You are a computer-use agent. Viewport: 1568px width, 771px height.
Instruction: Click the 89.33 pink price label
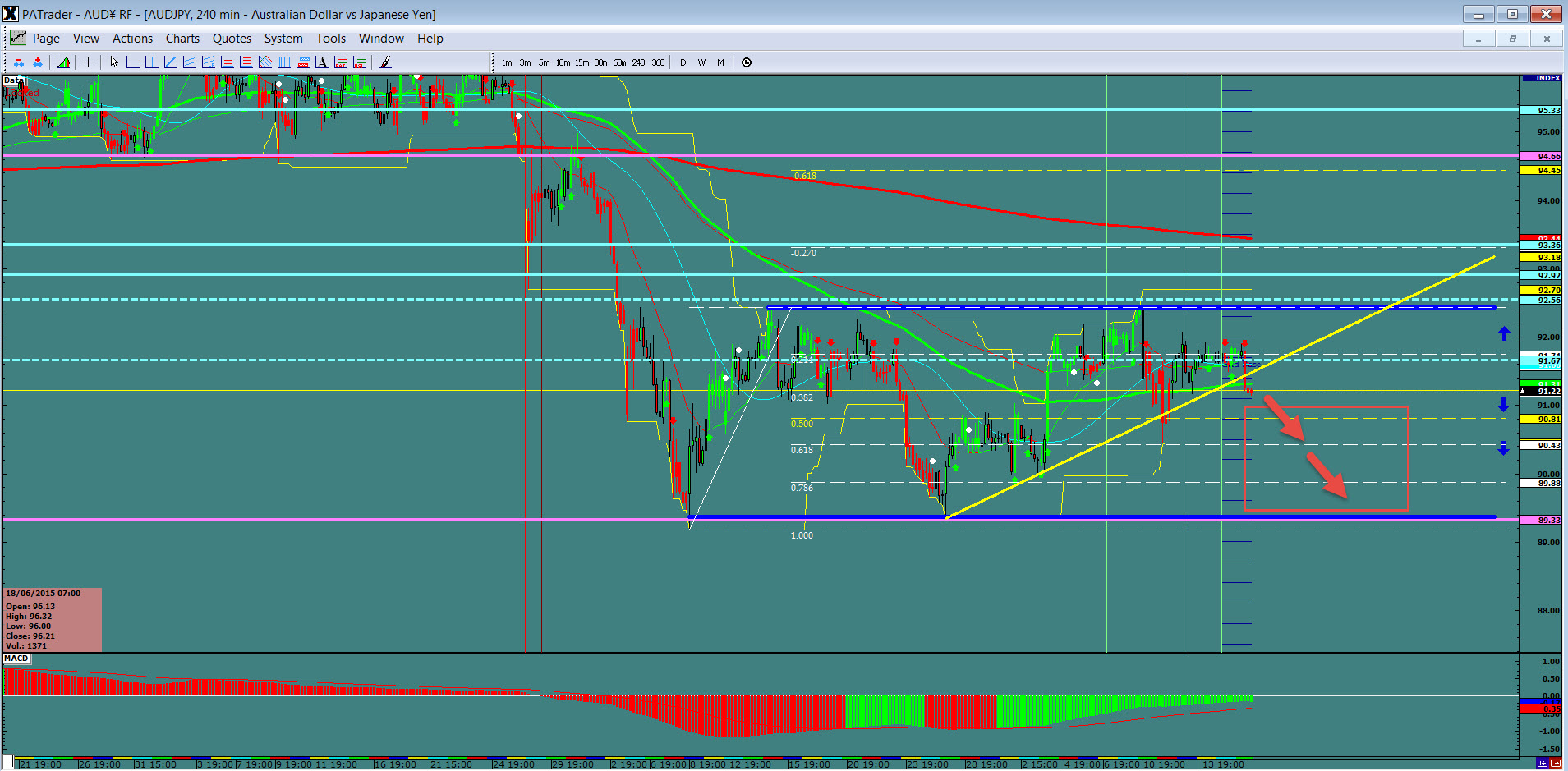point(1539,520)
